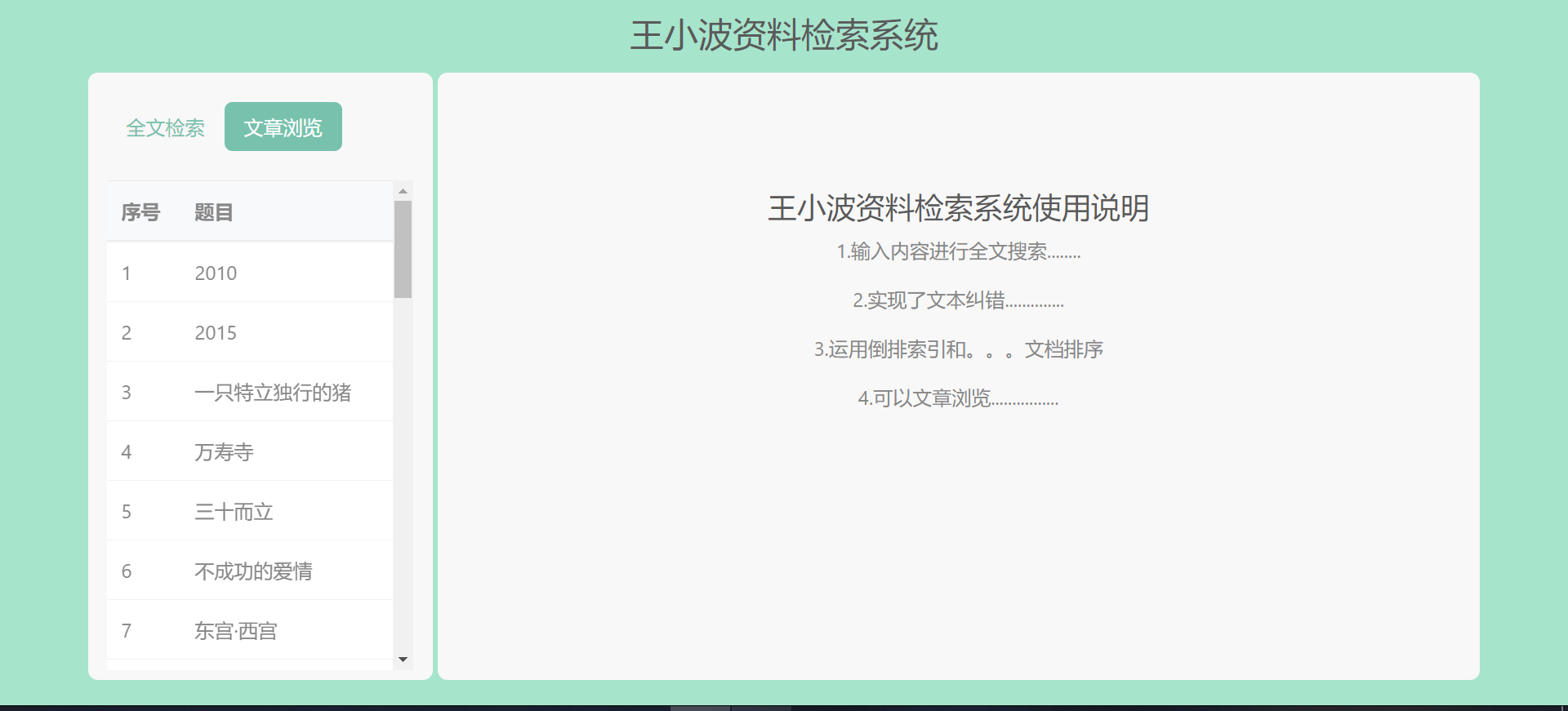Click the heading 王小波资料检索系统使用说明
The height and width of the screenshot is (711, 1568).
point(959,208)
